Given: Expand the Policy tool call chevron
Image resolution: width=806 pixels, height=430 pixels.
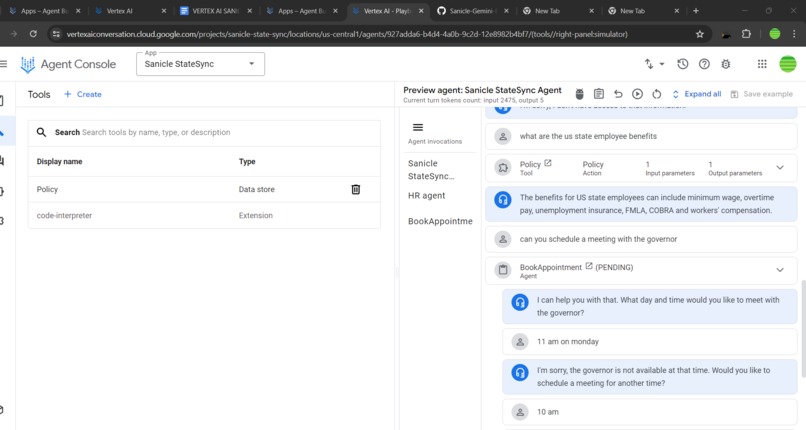Looking at the screenshot, I should click(x=780, y=167).
